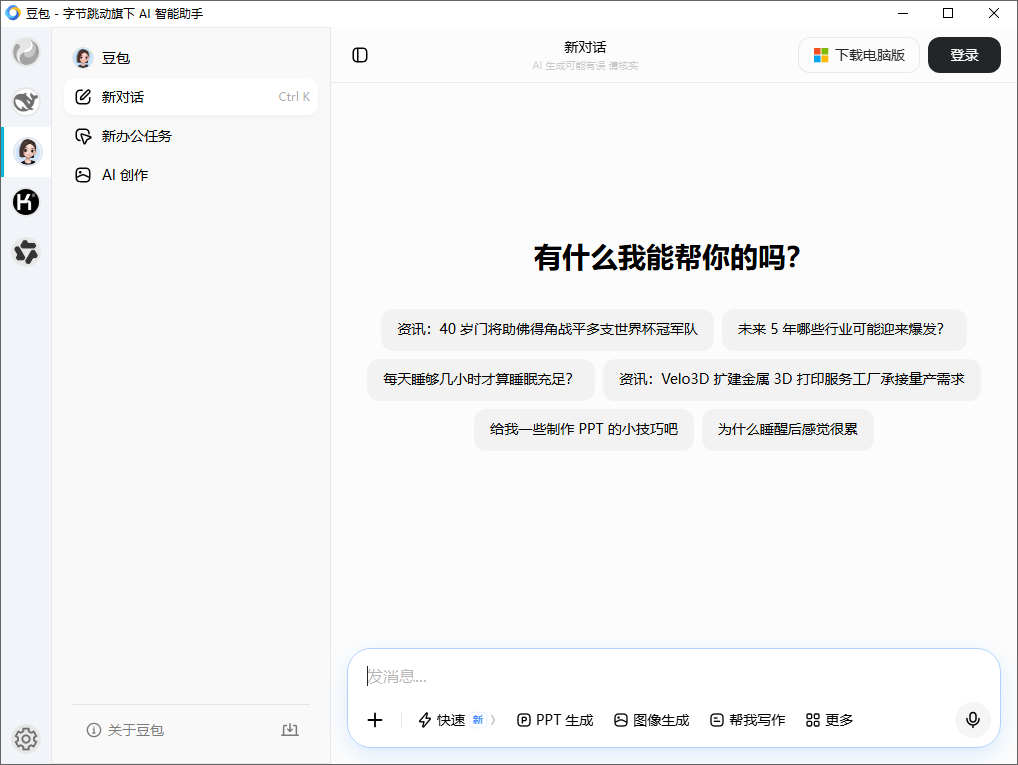Click the download icon beside 关于豆包
The image size is (1018, 765).
[290, 730]
